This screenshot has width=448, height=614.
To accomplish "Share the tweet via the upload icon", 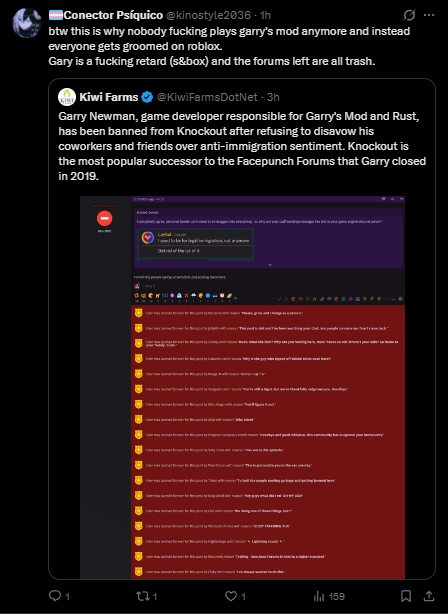I will pos(429,596).
